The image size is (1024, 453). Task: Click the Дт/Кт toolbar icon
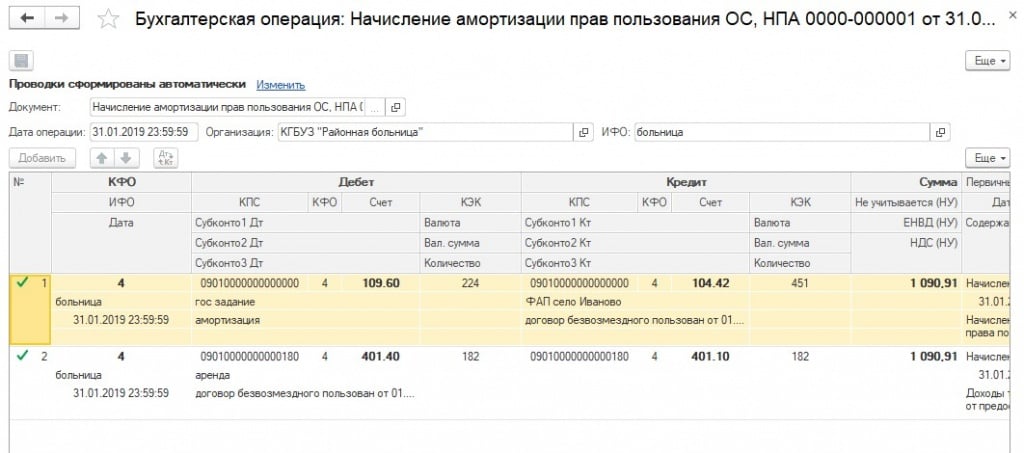(x=165, y=158)
